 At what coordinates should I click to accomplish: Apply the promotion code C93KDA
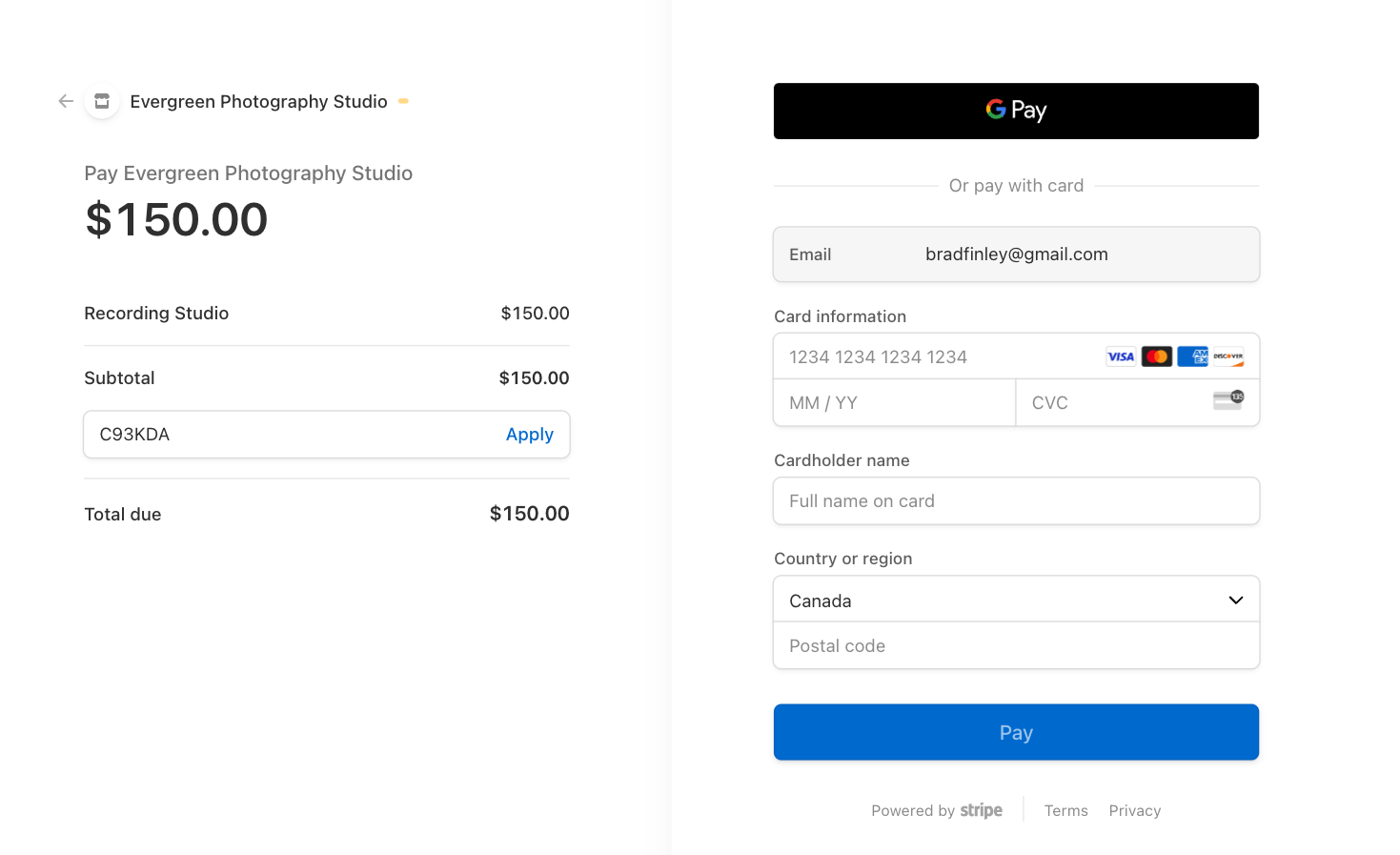coord(529,434)
